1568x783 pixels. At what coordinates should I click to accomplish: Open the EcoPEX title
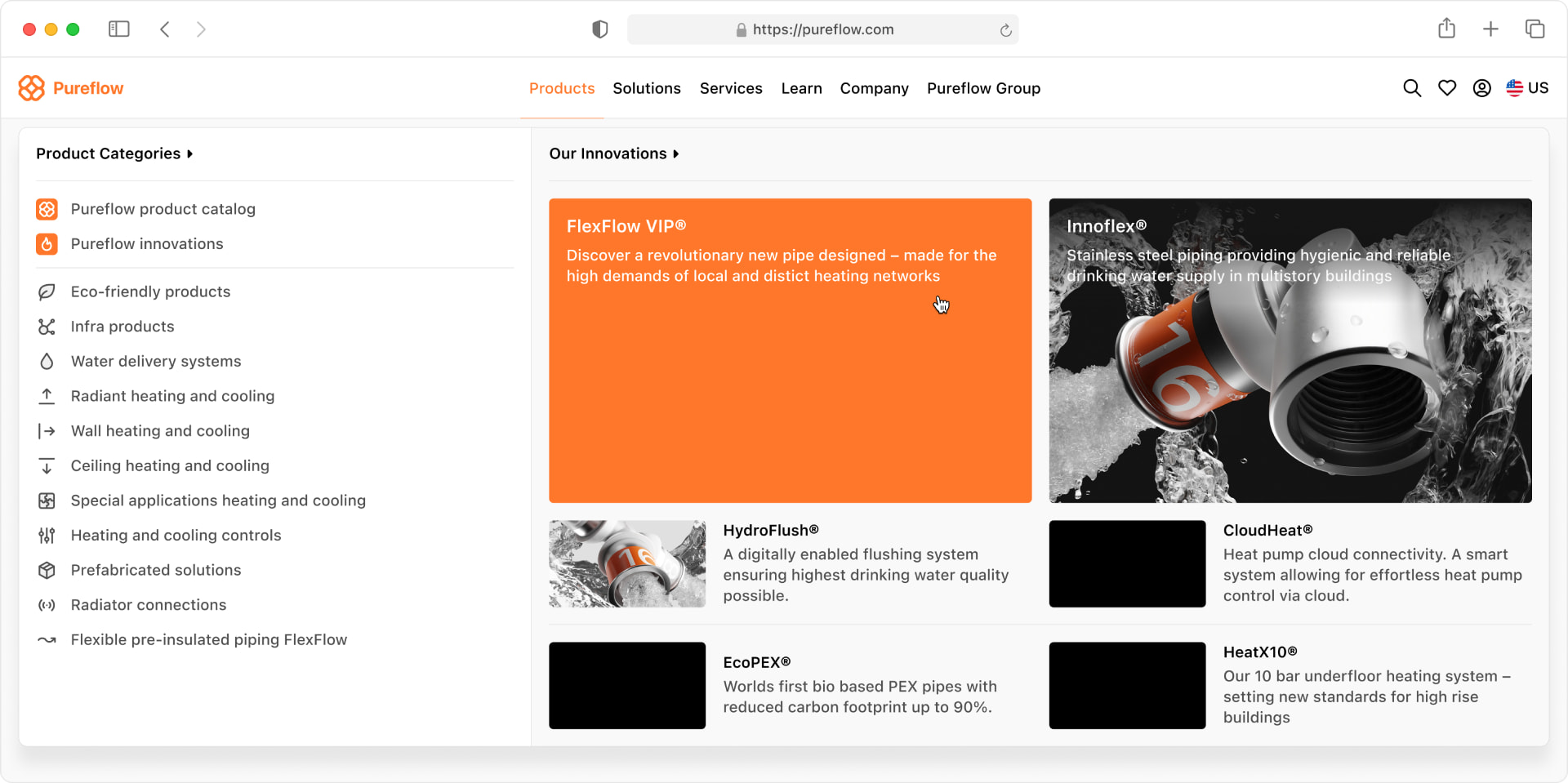coord(757,662)
